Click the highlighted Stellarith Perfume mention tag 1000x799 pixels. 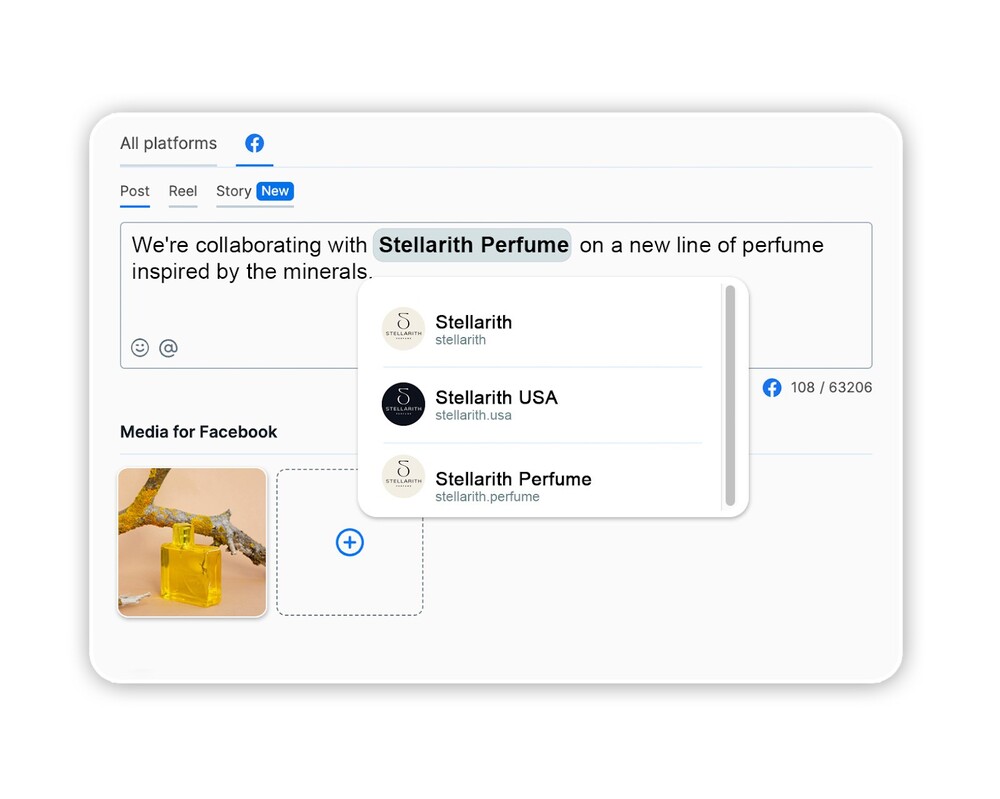[x=473, y=245]
